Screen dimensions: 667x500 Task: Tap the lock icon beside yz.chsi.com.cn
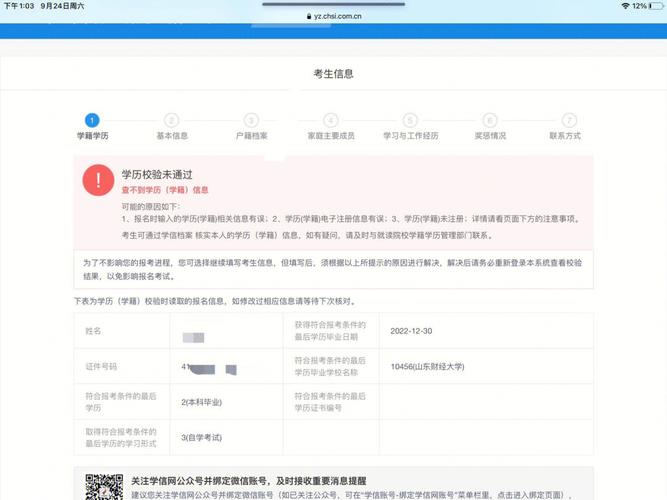click(x=309, y=16)
